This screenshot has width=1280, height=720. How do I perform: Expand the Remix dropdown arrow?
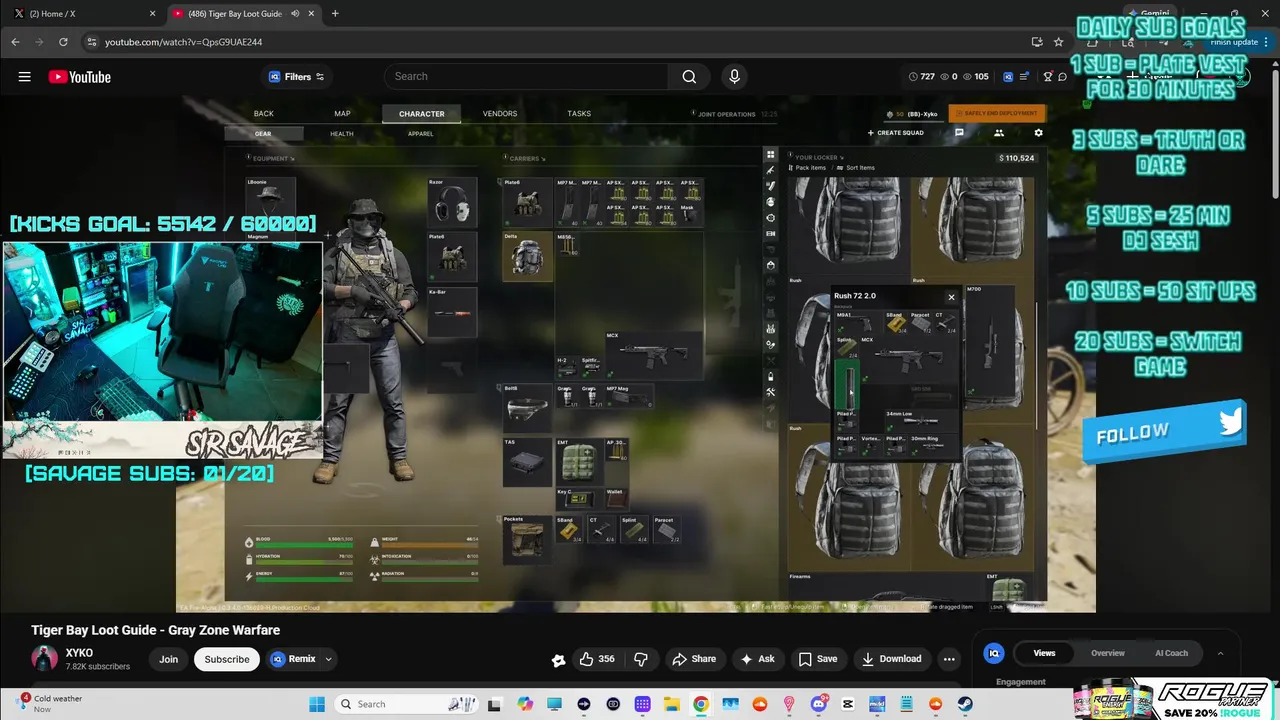(x=328, y=659)
